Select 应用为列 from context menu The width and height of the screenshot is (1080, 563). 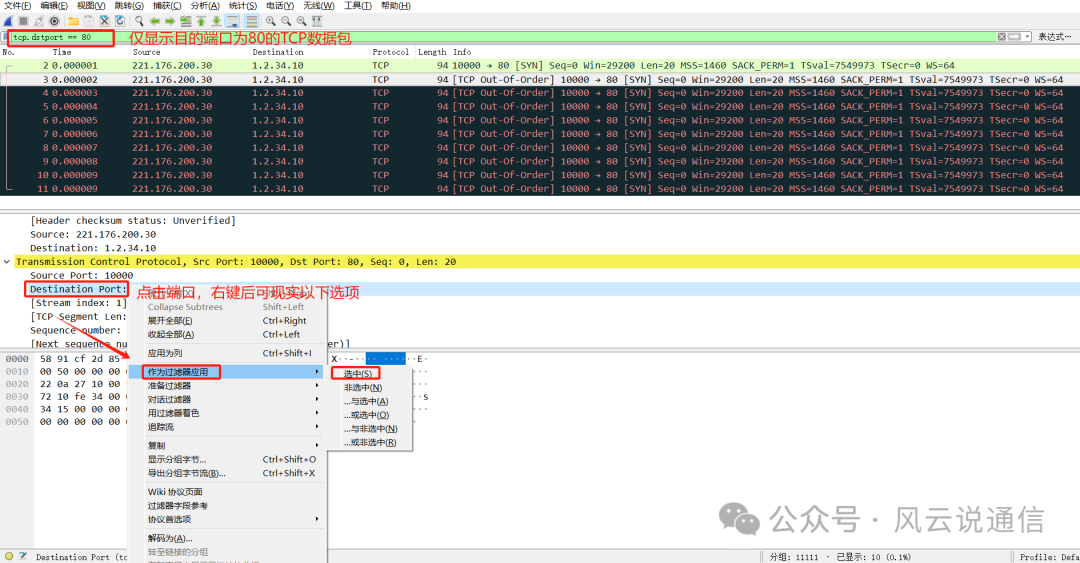click(165, 353)
